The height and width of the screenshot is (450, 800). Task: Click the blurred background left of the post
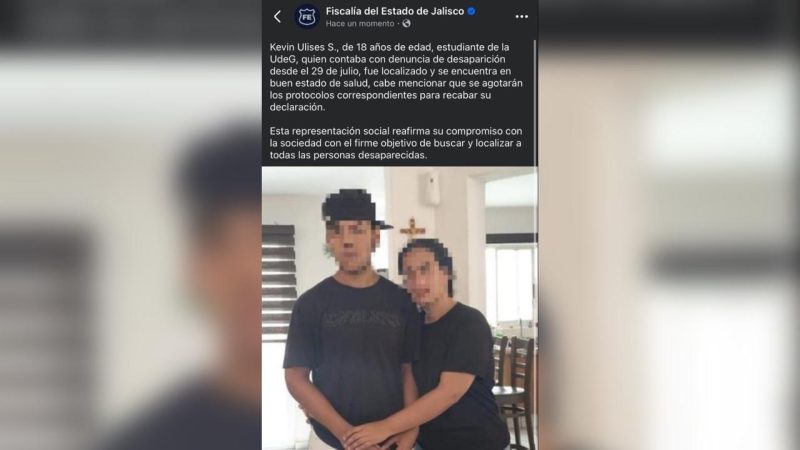[131, 225]
